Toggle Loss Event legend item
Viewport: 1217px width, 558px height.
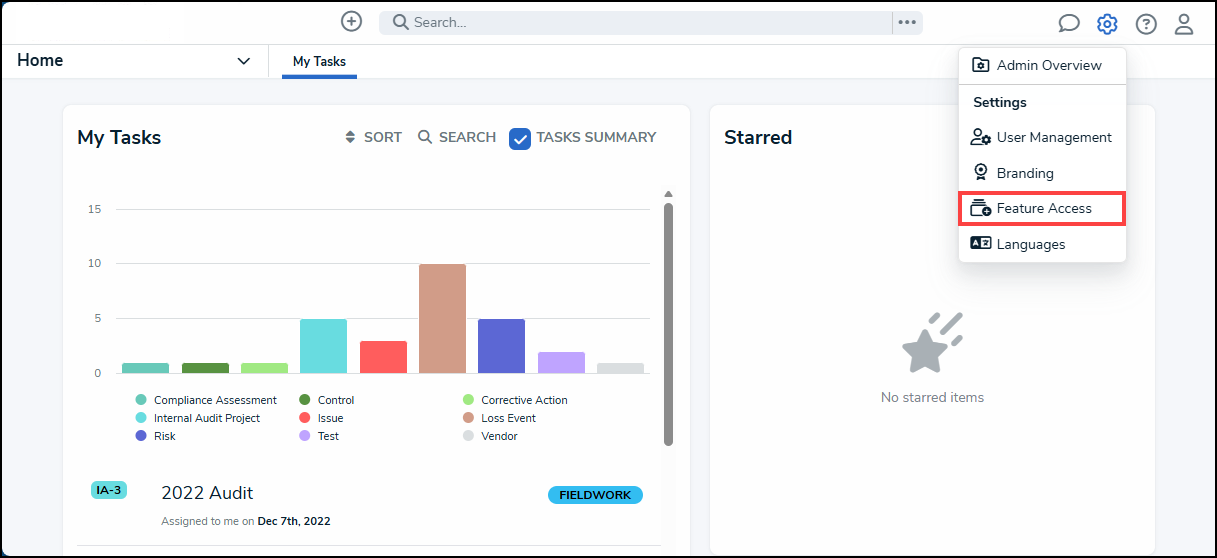click(508, 418)
